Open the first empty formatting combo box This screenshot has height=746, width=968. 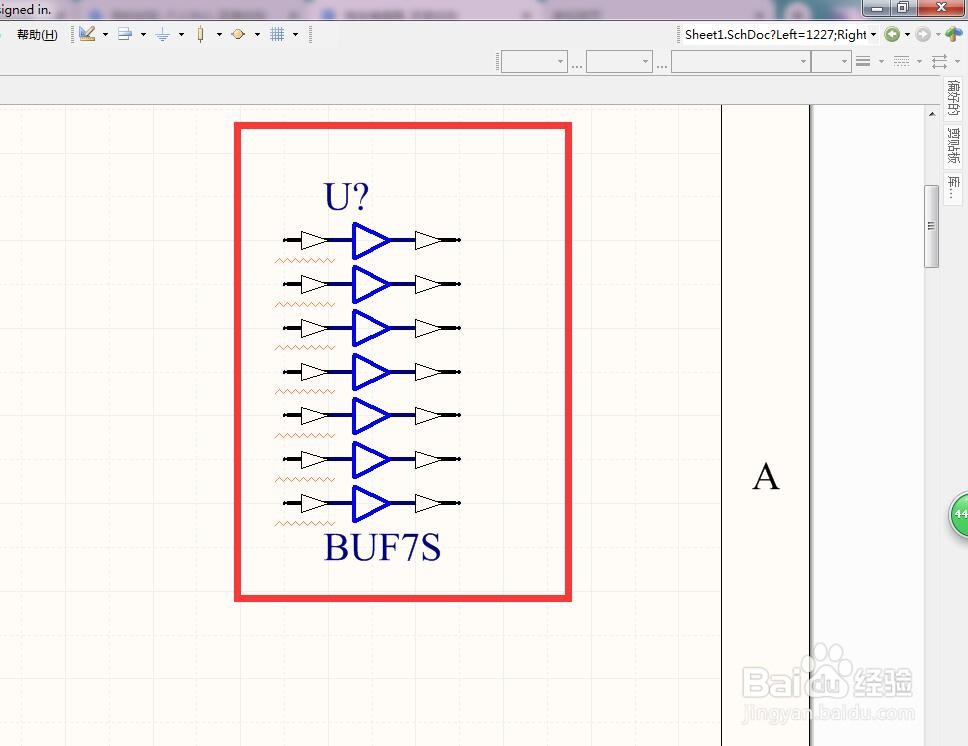tap(534, 61)
